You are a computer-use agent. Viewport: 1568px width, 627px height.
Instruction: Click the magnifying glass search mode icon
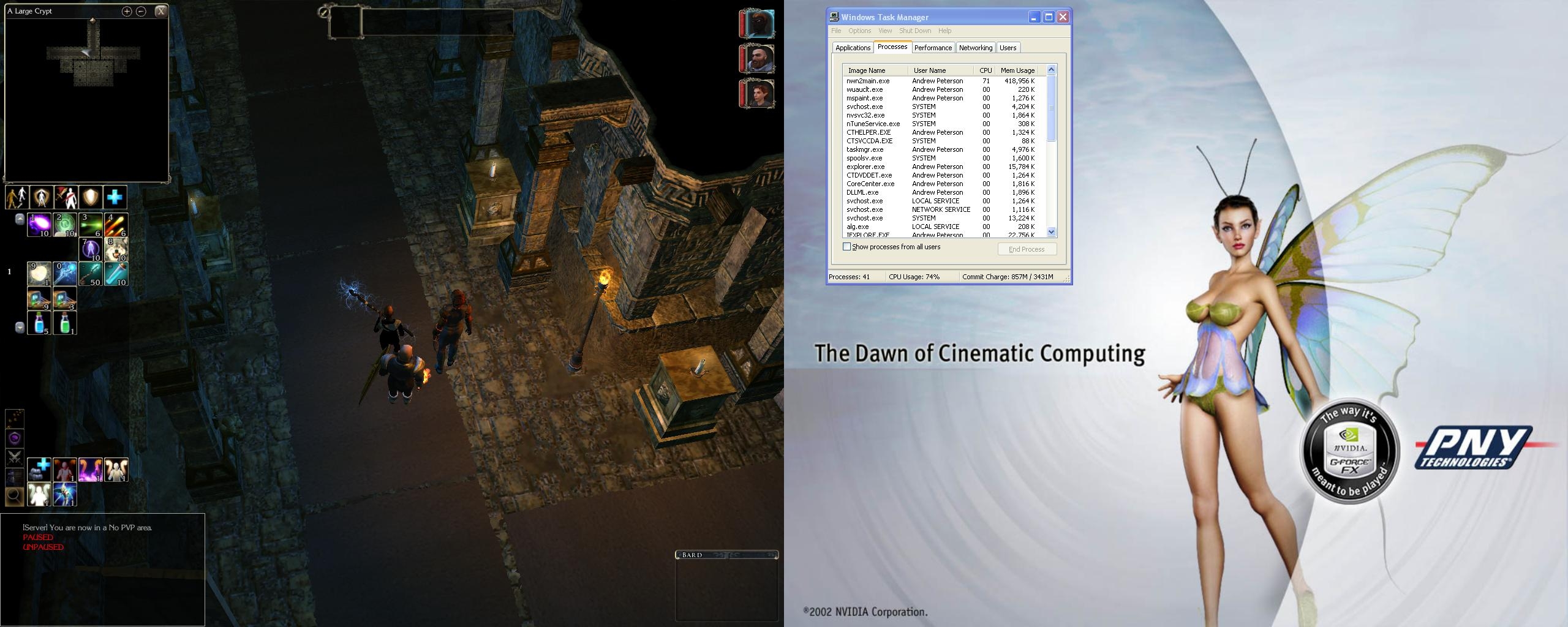[15, 495]
